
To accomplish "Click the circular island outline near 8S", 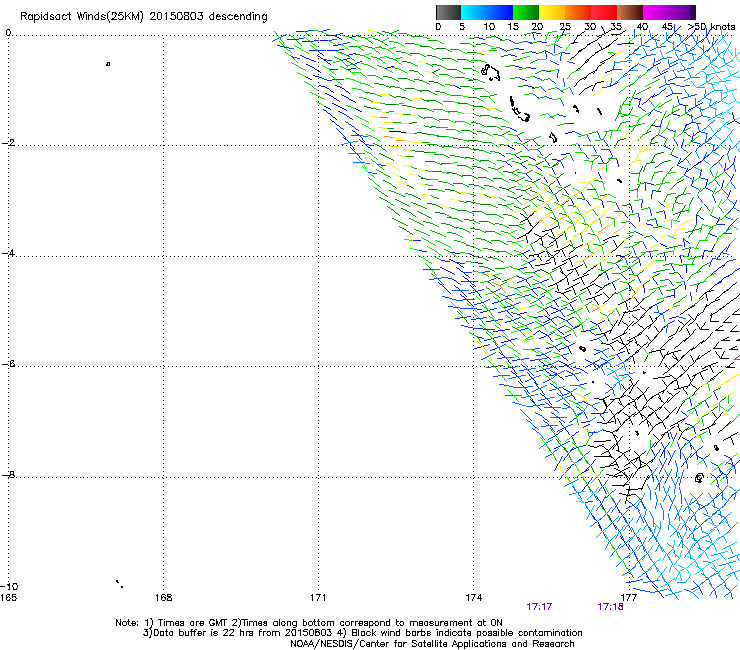I will pos(699,478).
